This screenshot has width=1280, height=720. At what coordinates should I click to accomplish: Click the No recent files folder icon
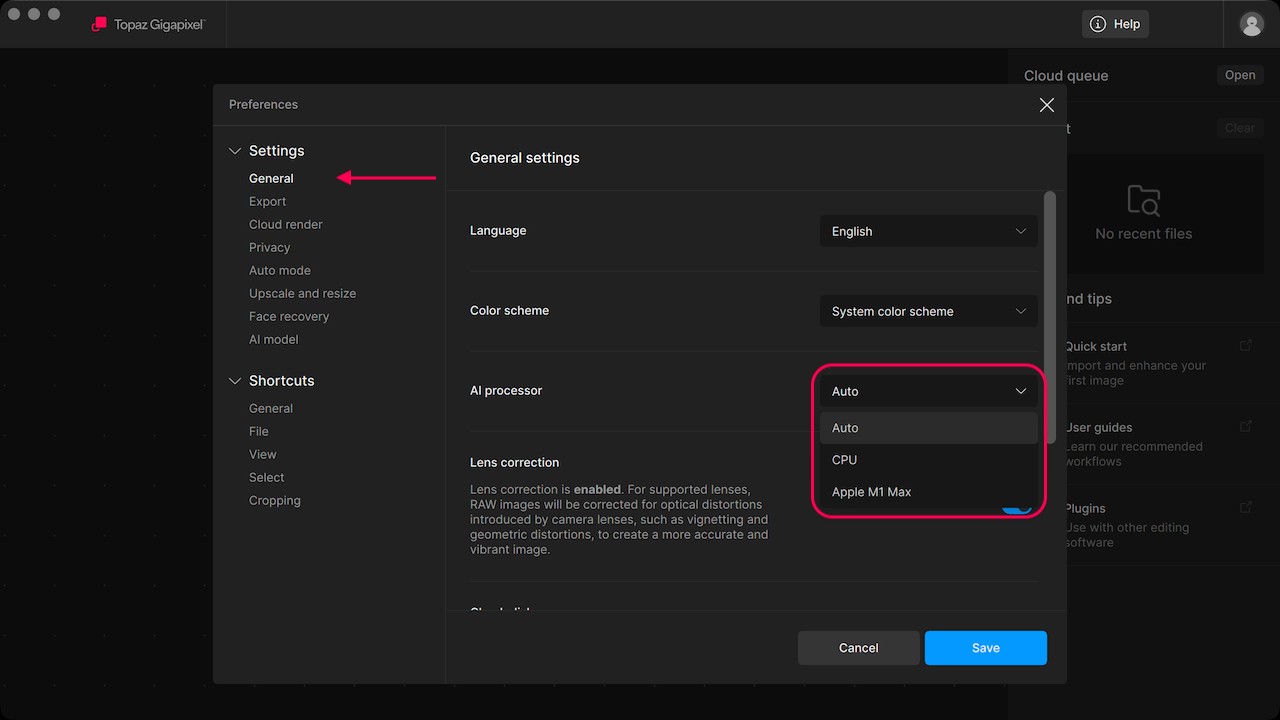coord(1143,201)
